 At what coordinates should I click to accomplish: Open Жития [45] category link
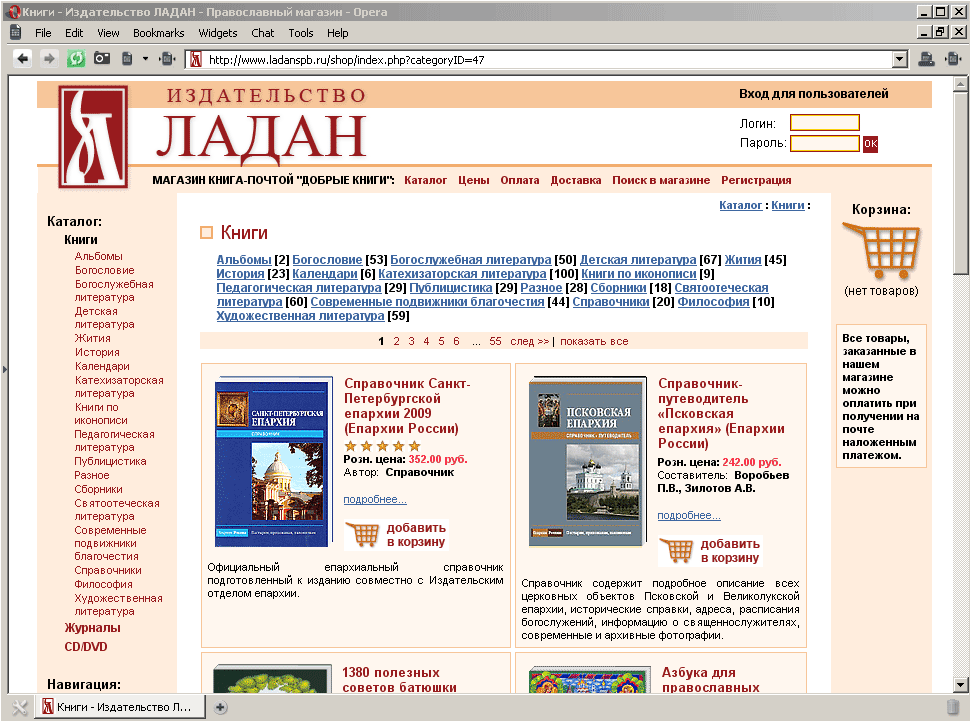click(742, 260)
